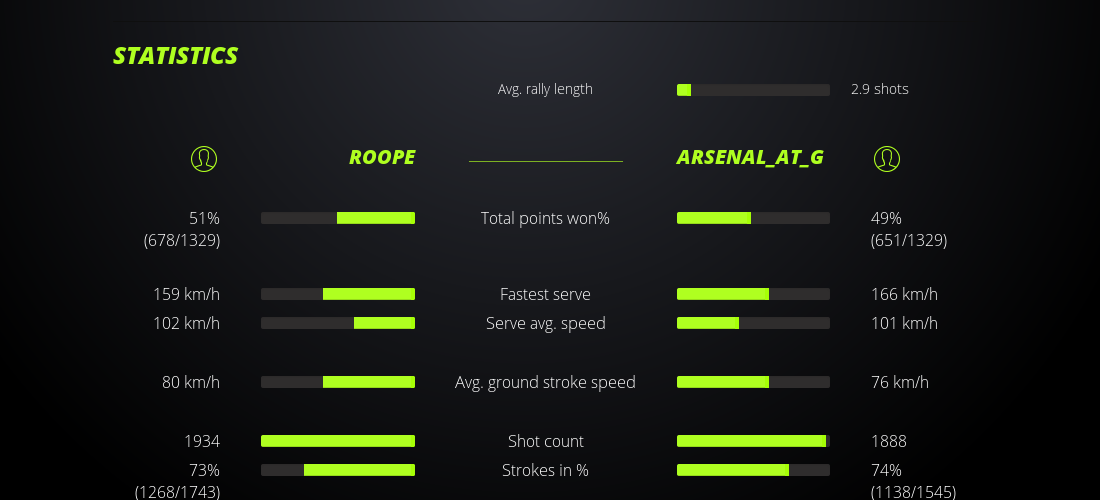The image size is (1100, 500).
Task: Click ARSENAL_AT_G's Strokes in % bar
Action: [753, 470]
